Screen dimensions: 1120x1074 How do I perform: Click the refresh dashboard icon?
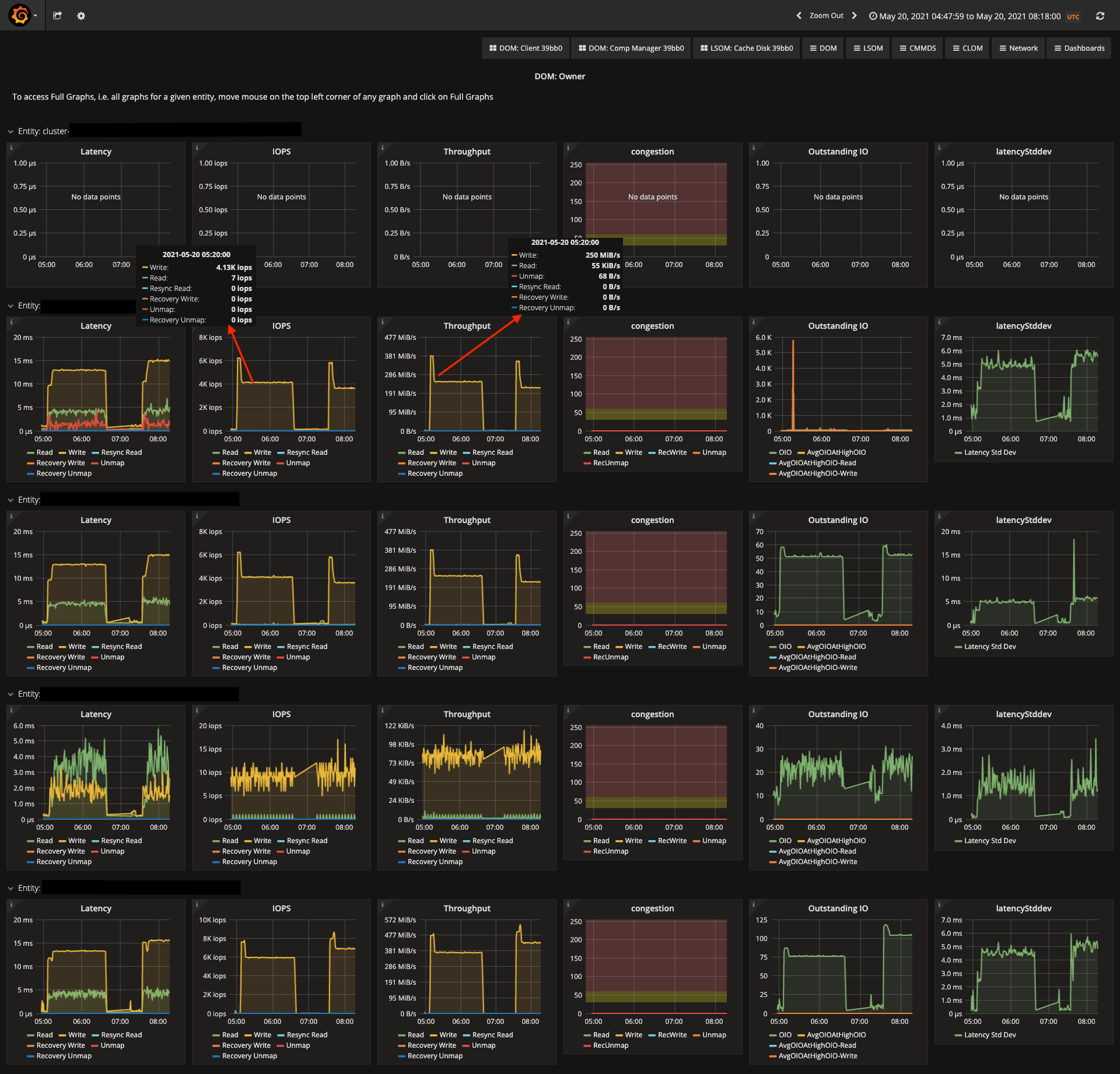point(1100,16)
